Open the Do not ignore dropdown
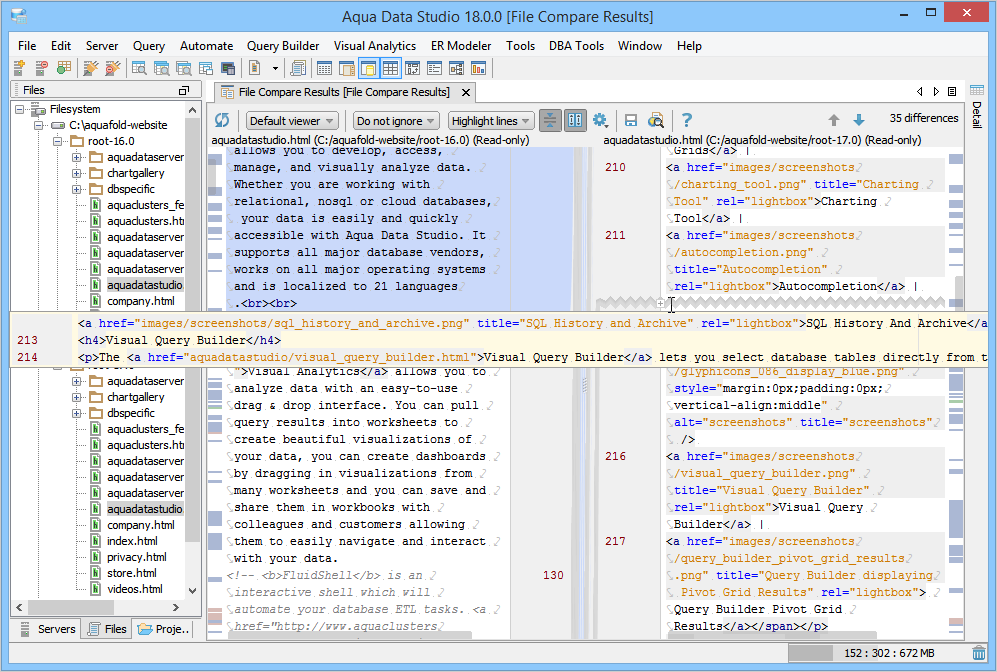This screenshot has width=997, height=672. [x=395, y=121]
